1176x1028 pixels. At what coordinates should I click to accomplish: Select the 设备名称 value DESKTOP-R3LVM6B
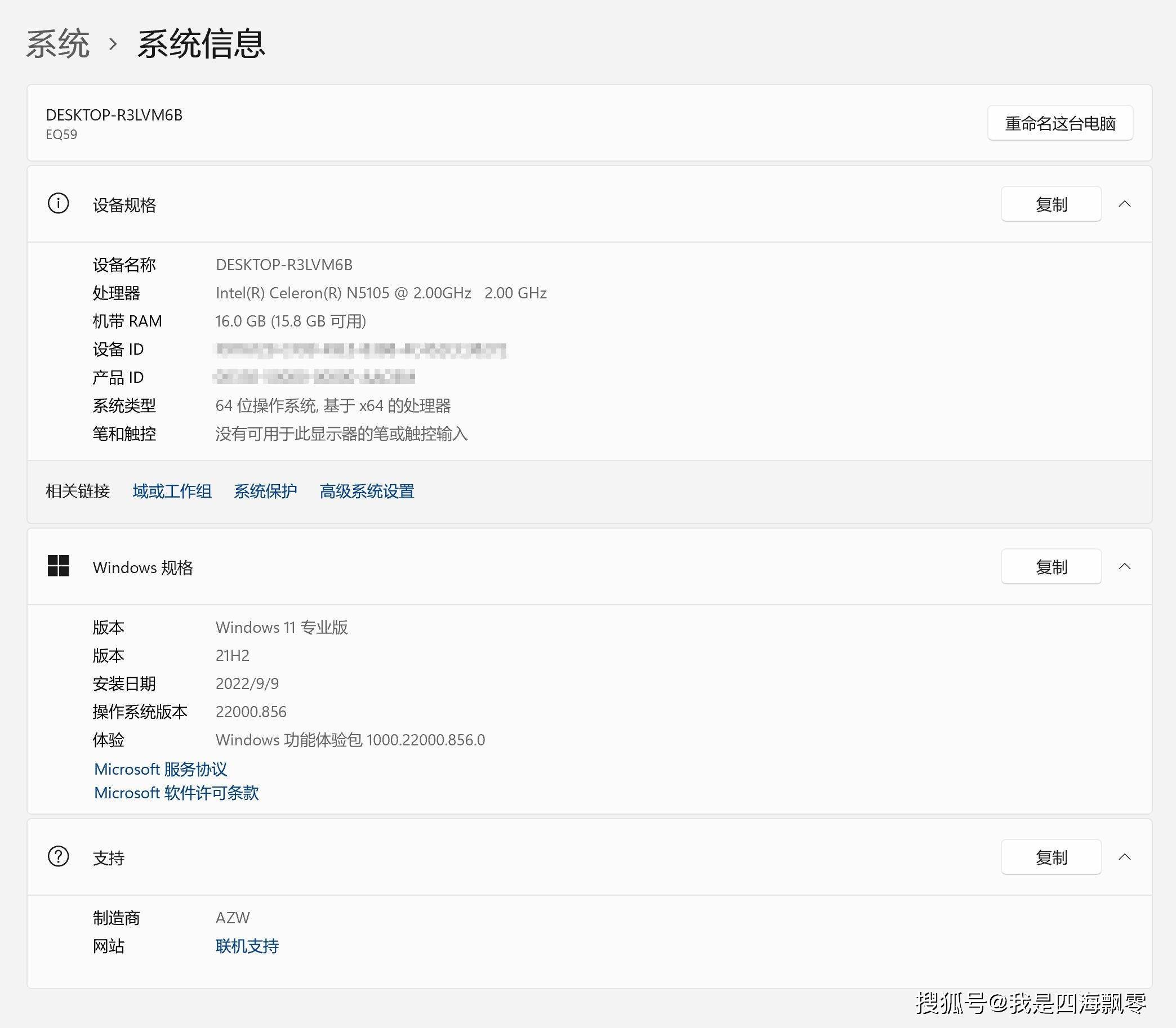click(x=283, y=265)
